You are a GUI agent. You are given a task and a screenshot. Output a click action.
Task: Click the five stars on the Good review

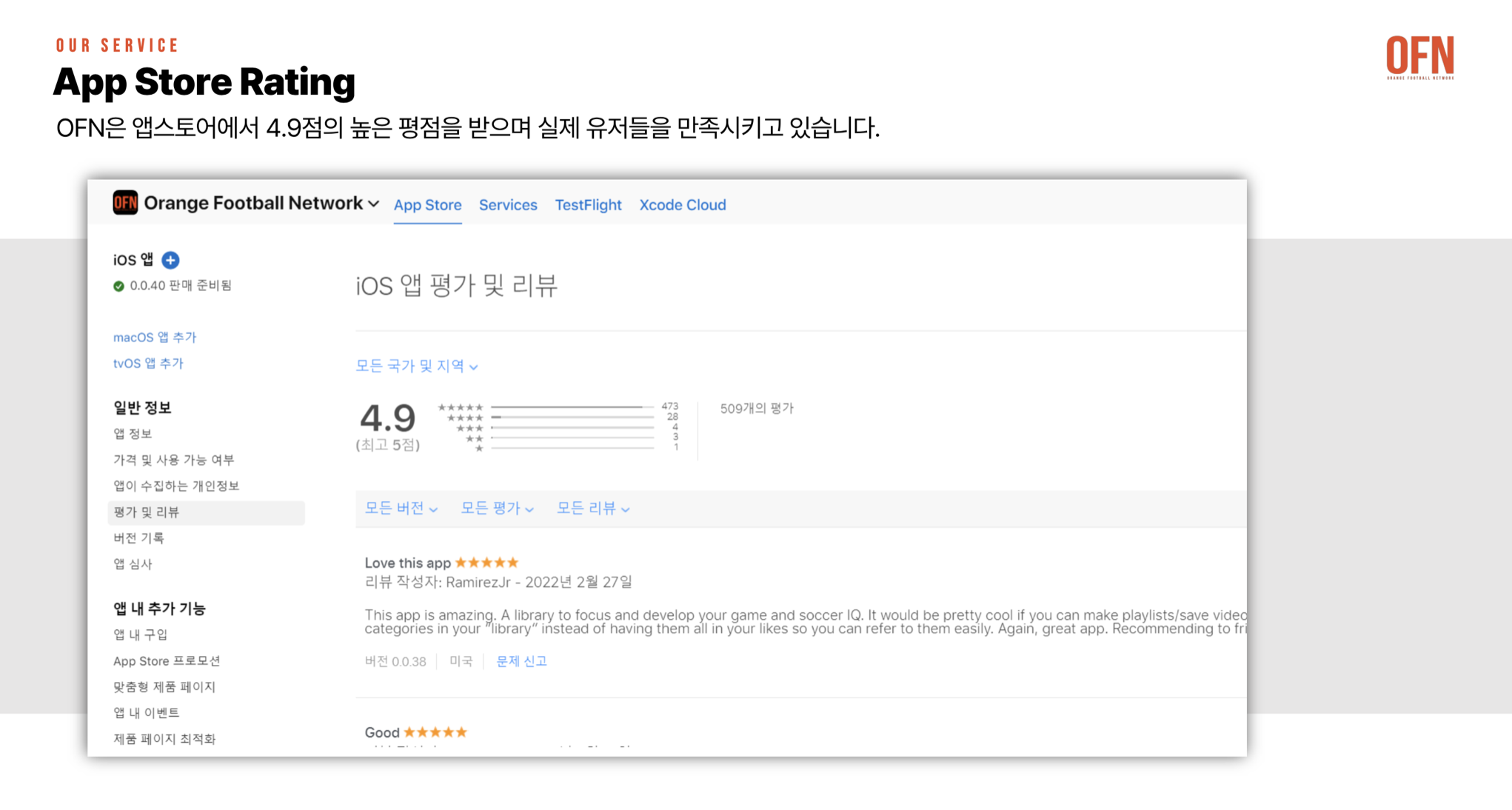[x=435, y=732]
